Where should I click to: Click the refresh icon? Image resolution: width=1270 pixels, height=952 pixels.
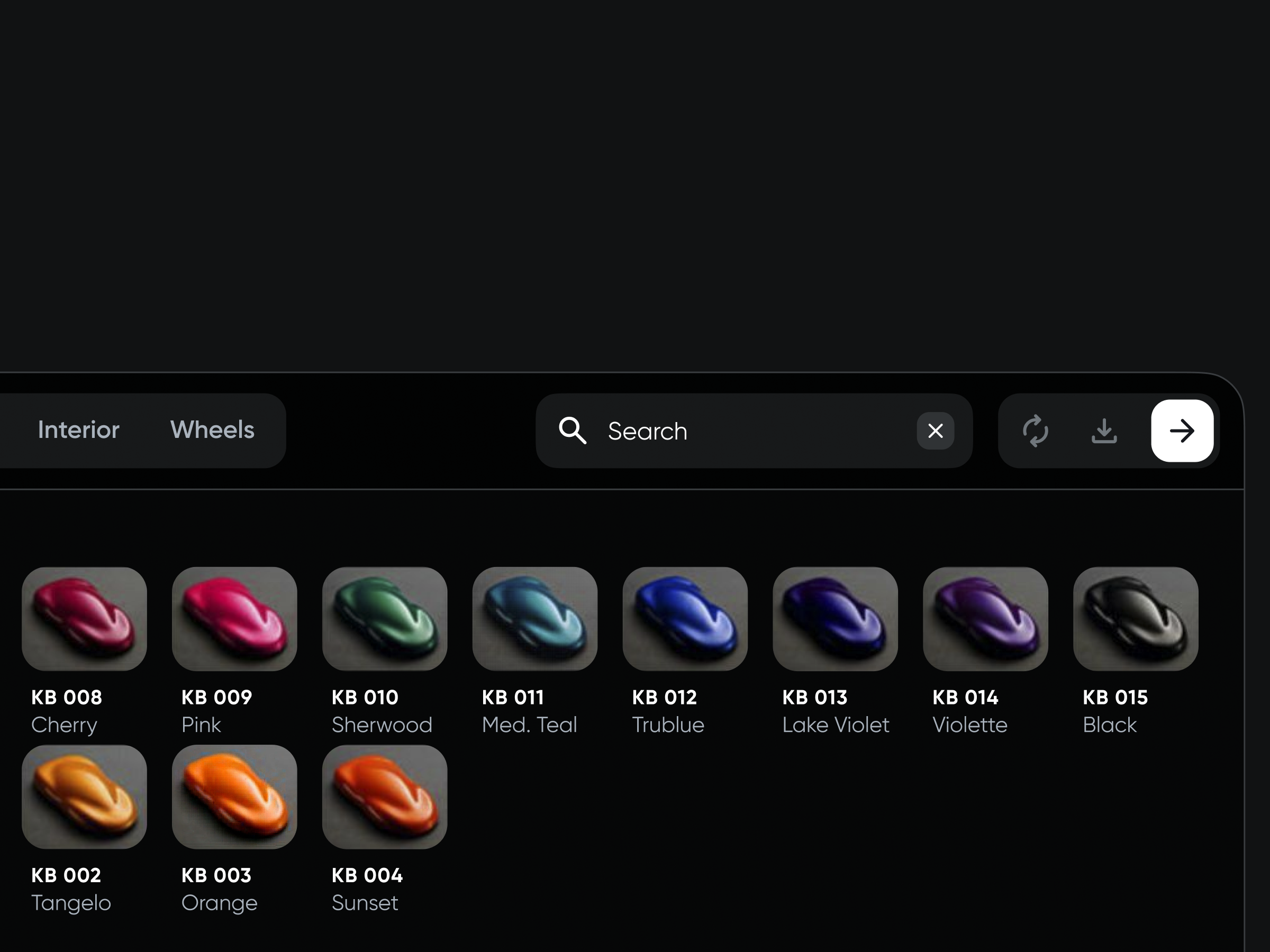[1036, 431]
